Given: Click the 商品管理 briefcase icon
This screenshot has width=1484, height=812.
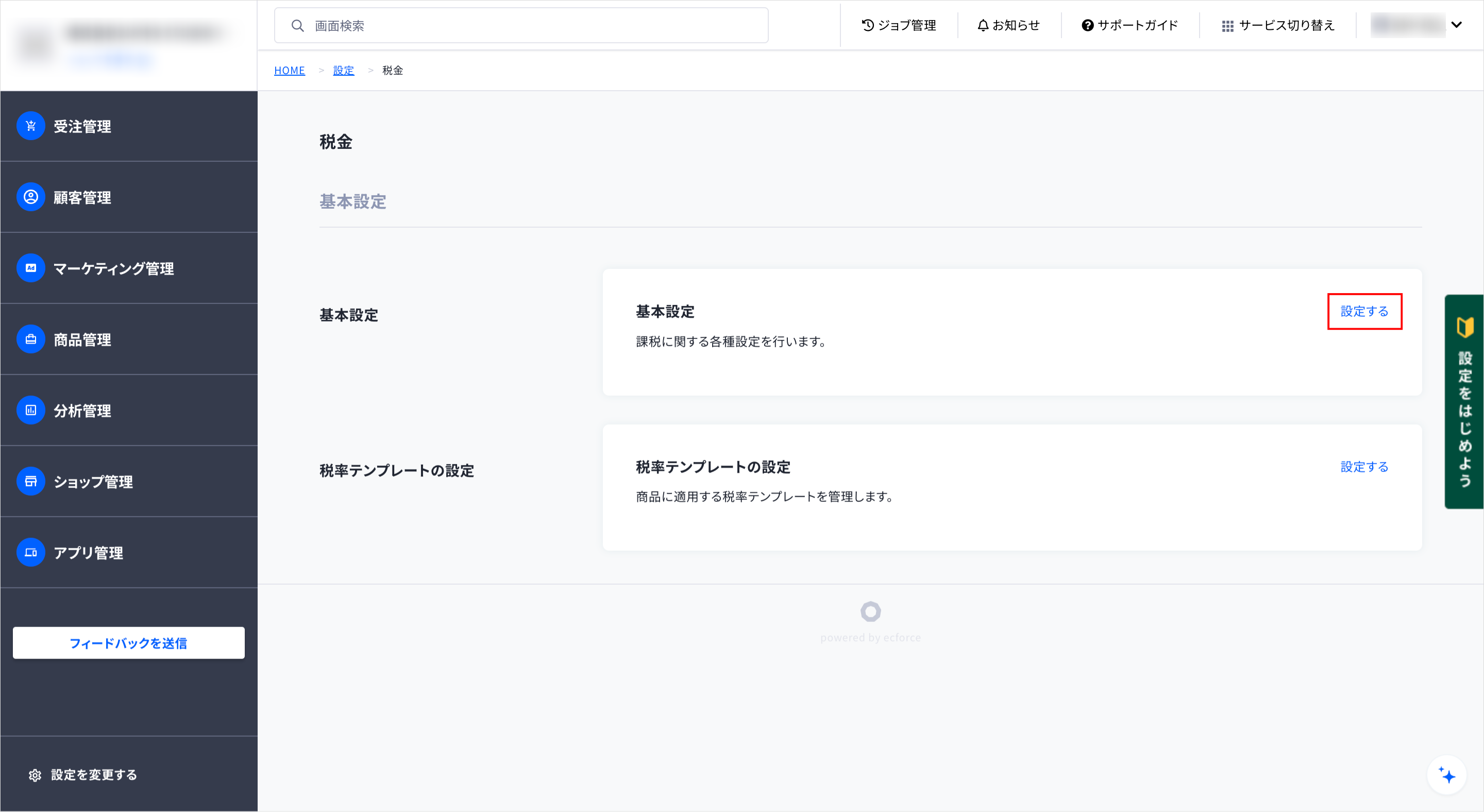Looking at the screenshot, I should 31,339.
